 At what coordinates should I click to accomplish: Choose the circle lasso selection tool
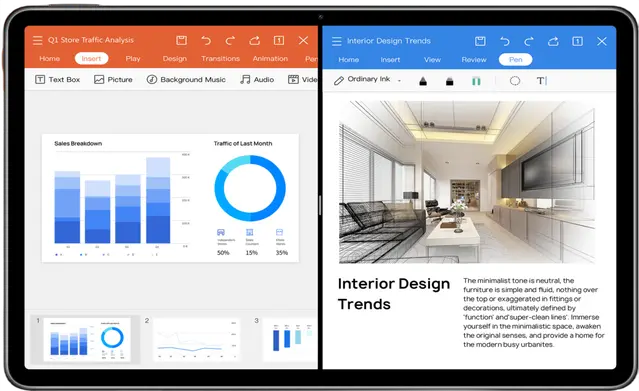click(515, 81)
